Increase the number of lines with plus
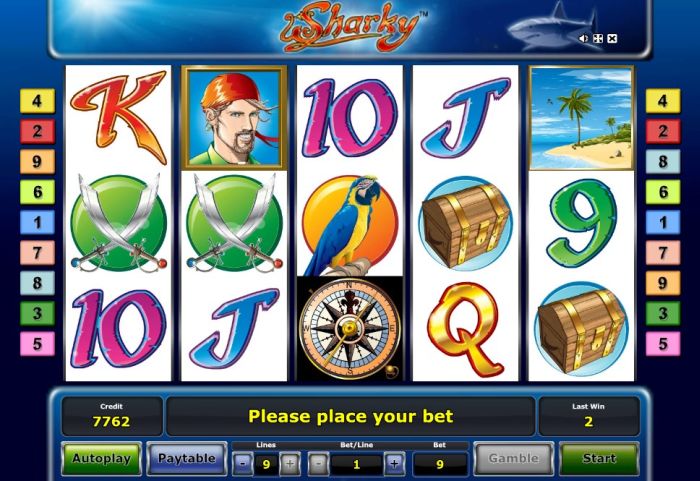Viewport: 700px width, 481px height. click(289, 464)
